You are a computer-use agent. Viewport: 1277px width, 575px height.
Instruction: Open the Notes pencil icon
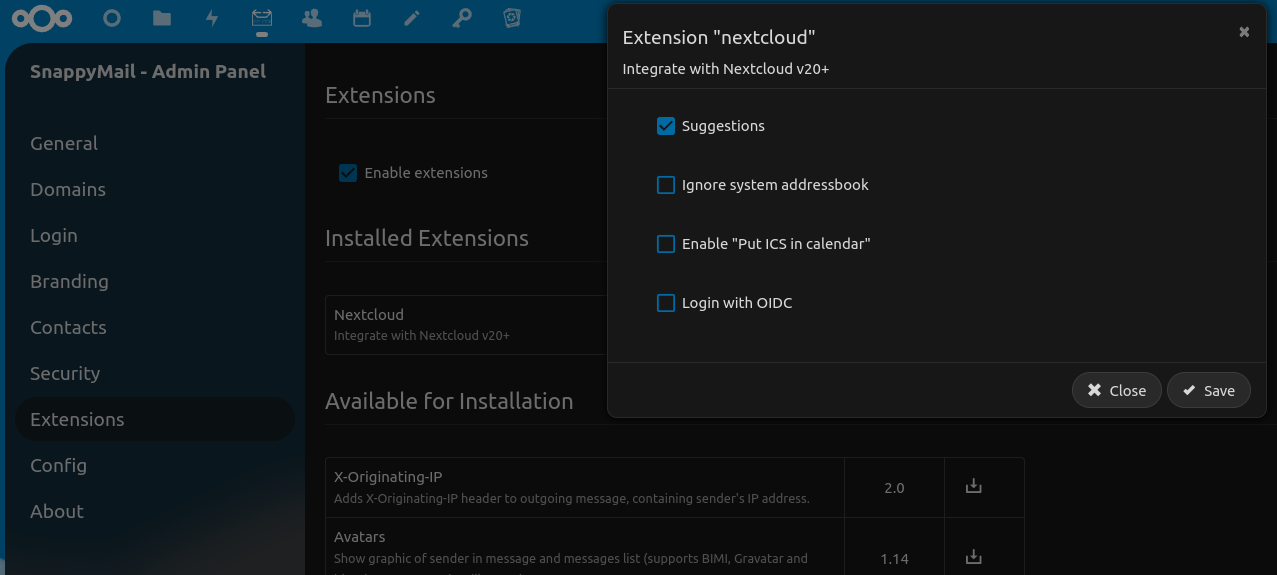coord(412,18)
